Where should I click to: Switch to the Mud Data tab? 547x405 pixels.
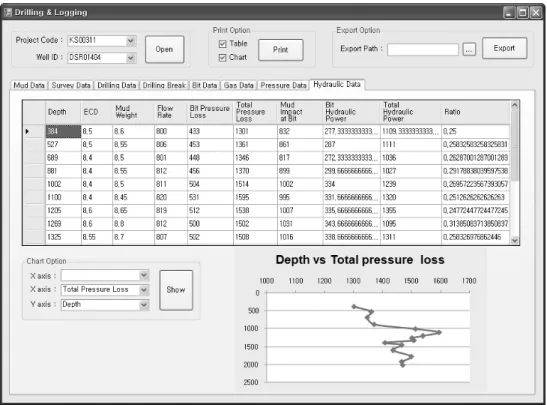click(x=29, y=85)
